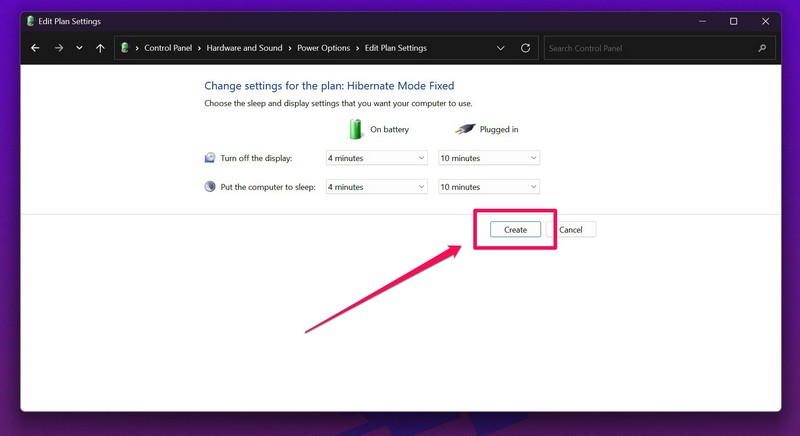Maximize the Edit Plan Settings window
The height and width of the screenshot is (436, 800).
pyautogui.click(x=733, y=21)
